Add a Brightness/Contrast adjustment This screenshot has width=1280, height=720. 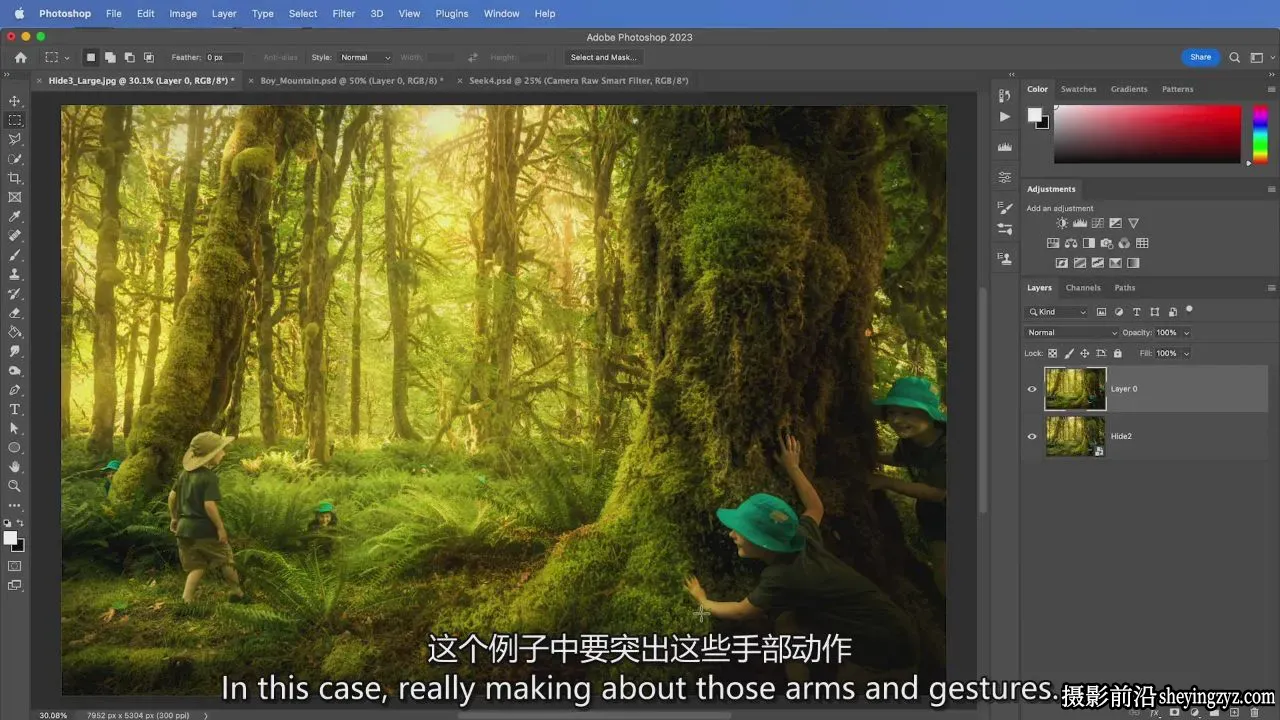[1062, 223]
